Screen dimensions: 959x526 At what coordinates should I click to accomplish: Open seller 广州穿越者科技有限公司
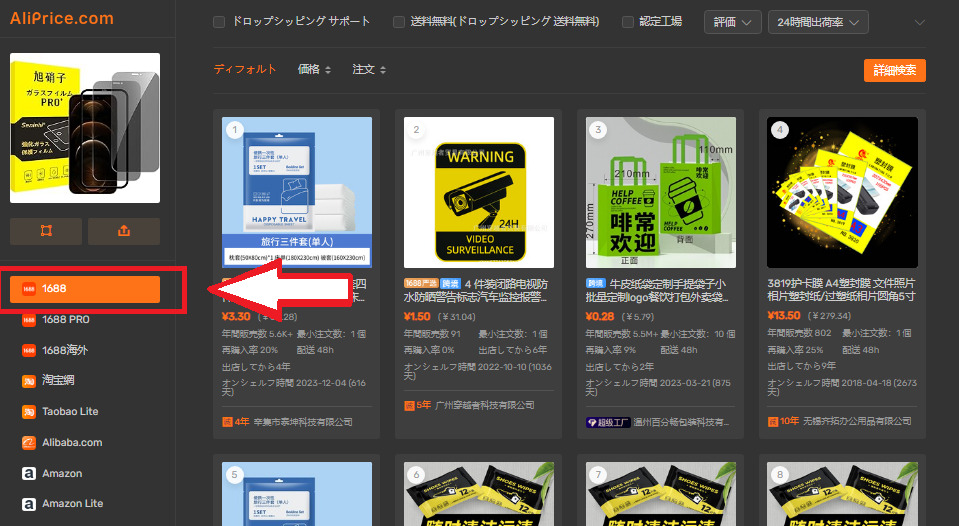point(484,405)
